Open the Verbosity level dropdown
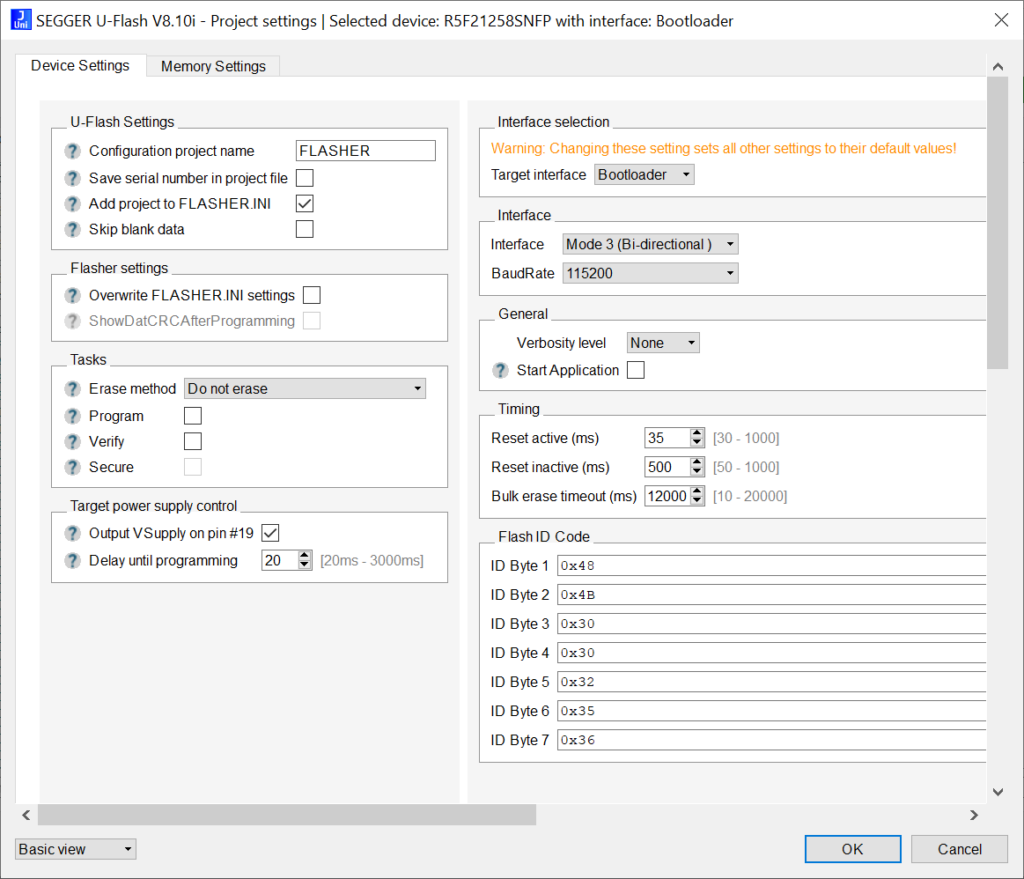This screenshot has height=879, width=1024. (x=663, y=343)
